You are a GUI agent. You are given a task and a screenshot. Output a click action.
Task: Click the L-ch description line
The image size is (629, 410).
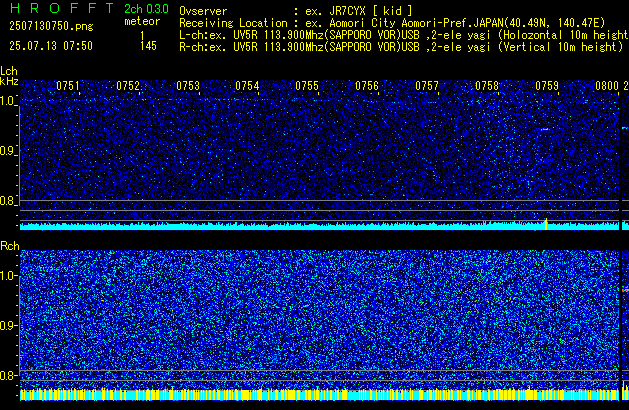[x=404, y=35]
